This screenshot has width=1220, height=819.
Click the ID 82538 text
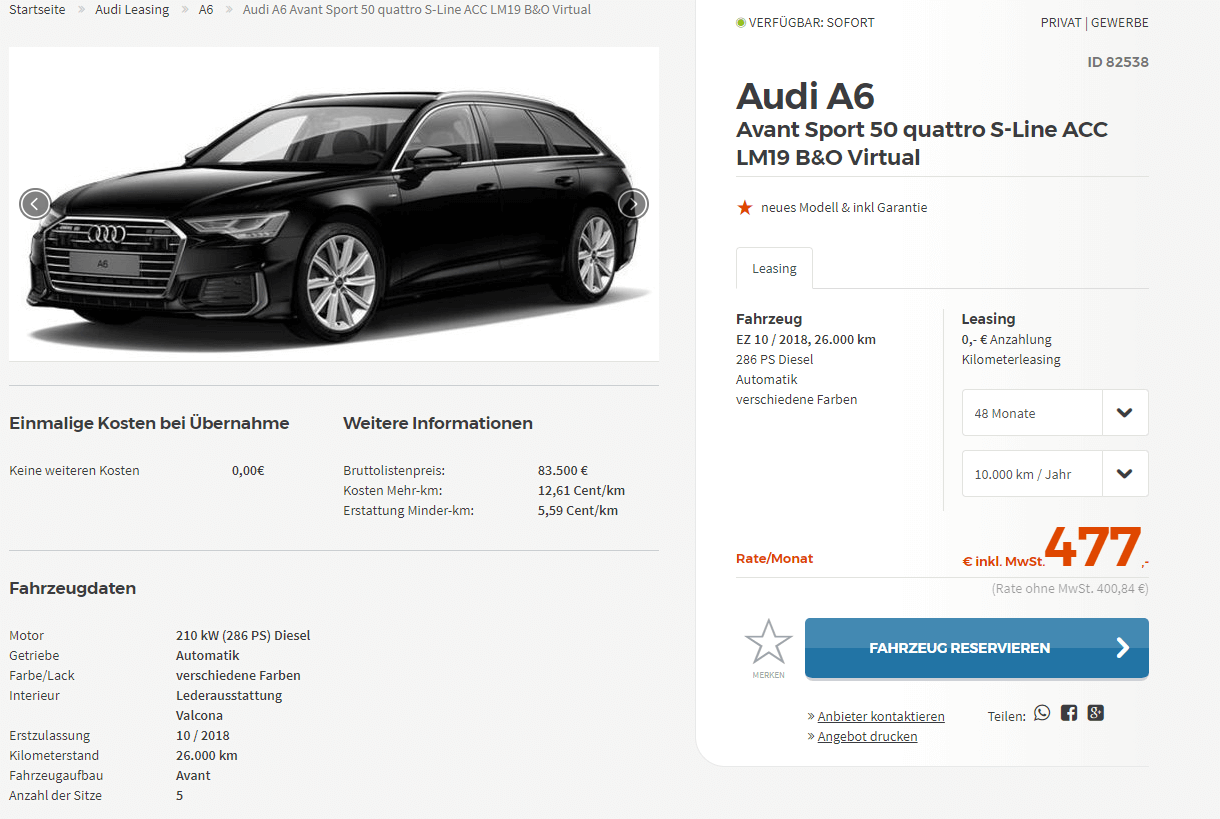1118,62
